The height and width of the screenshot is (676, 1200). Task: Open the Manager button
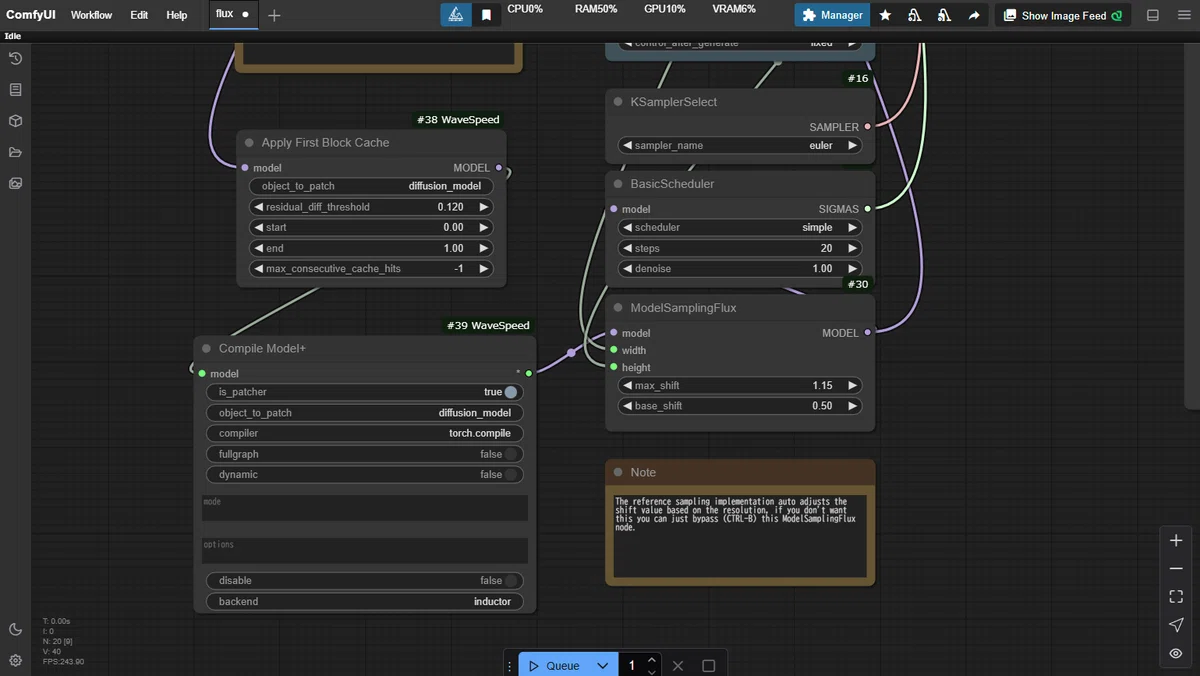click(x=833, y=15)
